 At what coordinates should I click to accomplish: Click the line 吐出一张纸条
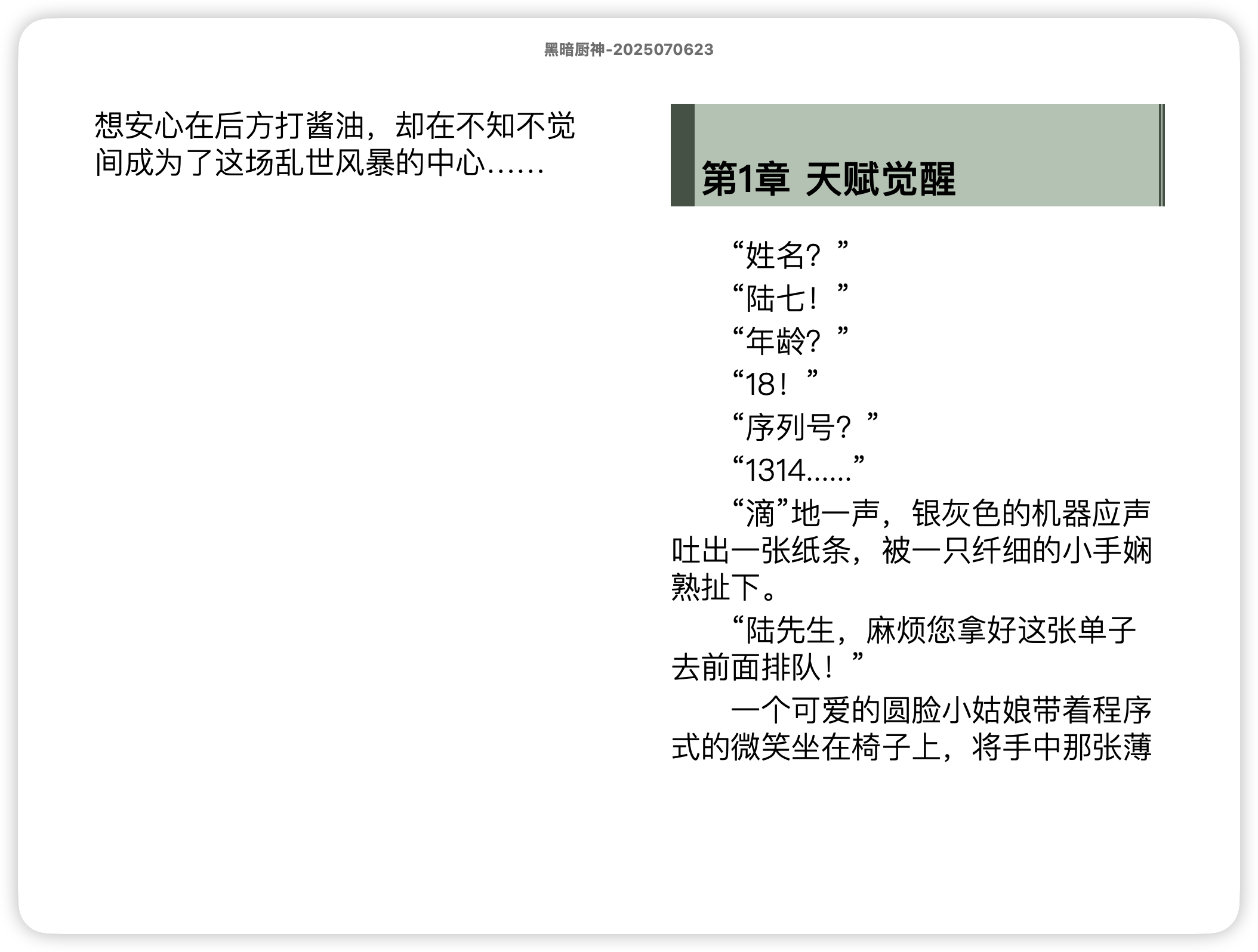[x=911, y=551]
